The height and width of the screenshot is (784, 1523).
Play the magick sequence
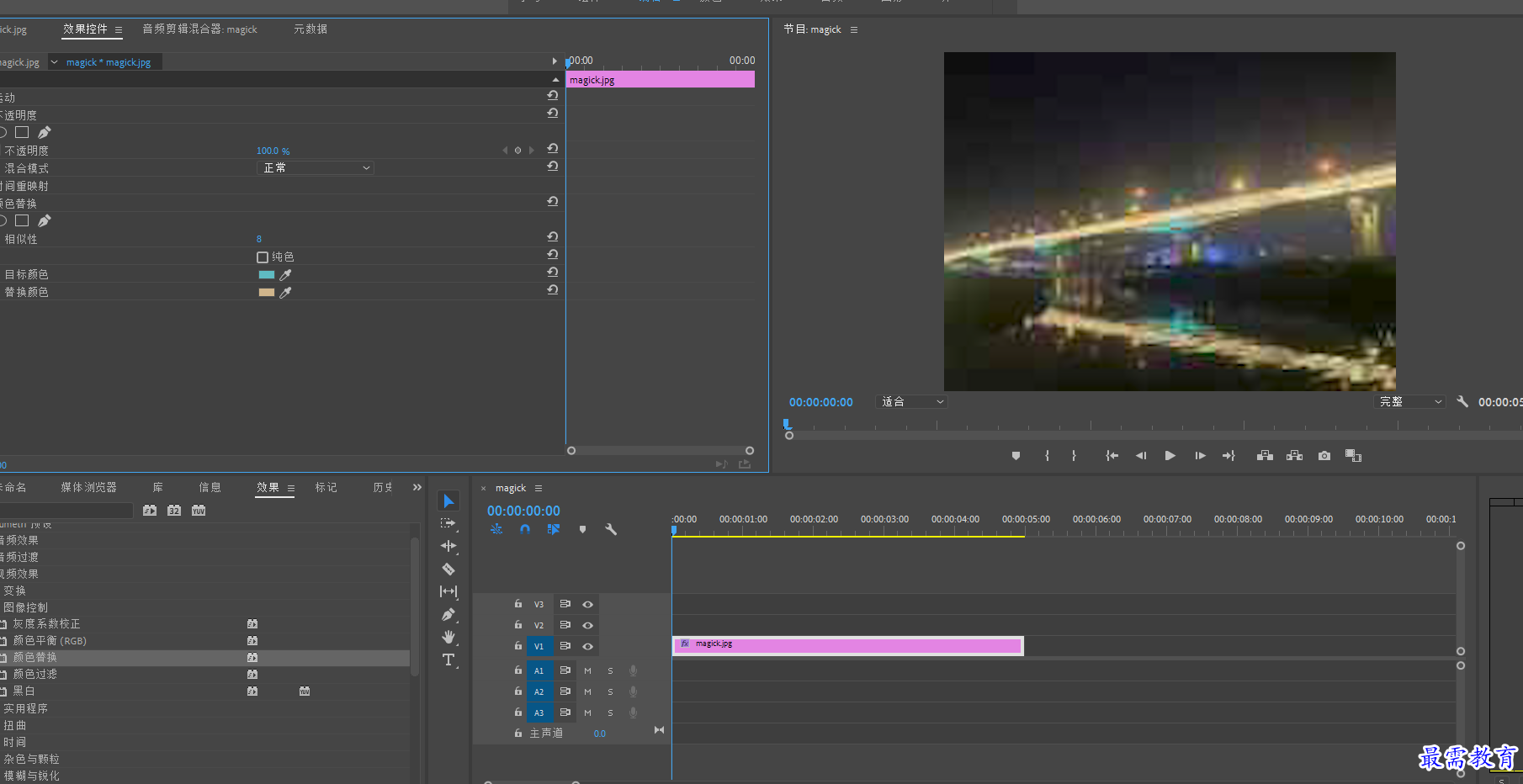point(1170,456)
